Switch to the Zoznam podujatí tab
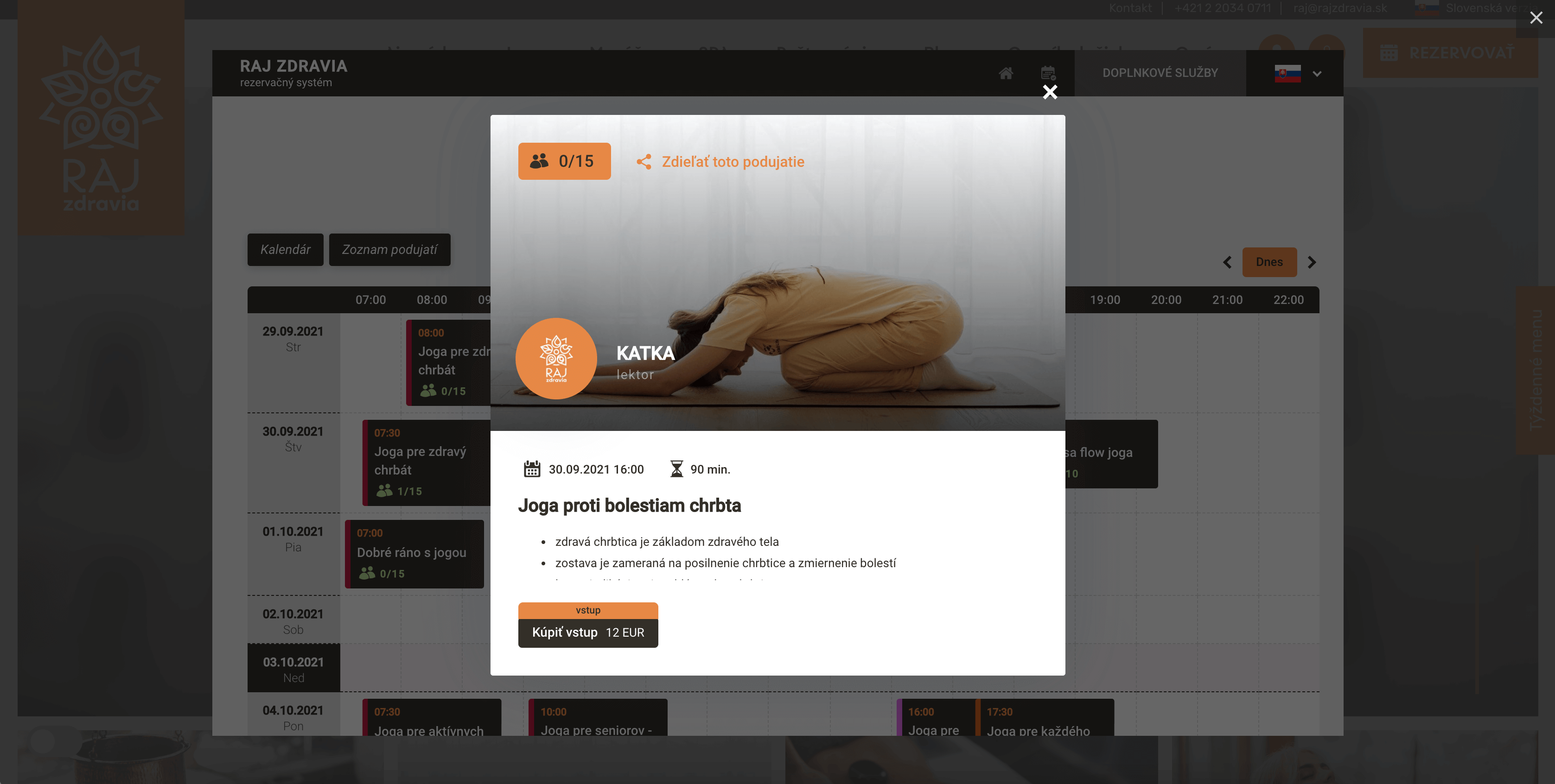The width and height of the screenshot is (1555, 784). click(x=389, y=250)
